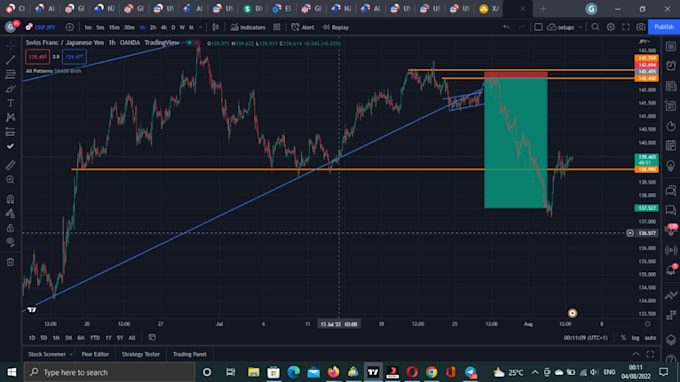Select the text annotation tool
The image size is (680, 382).
(x=10, y=103)
